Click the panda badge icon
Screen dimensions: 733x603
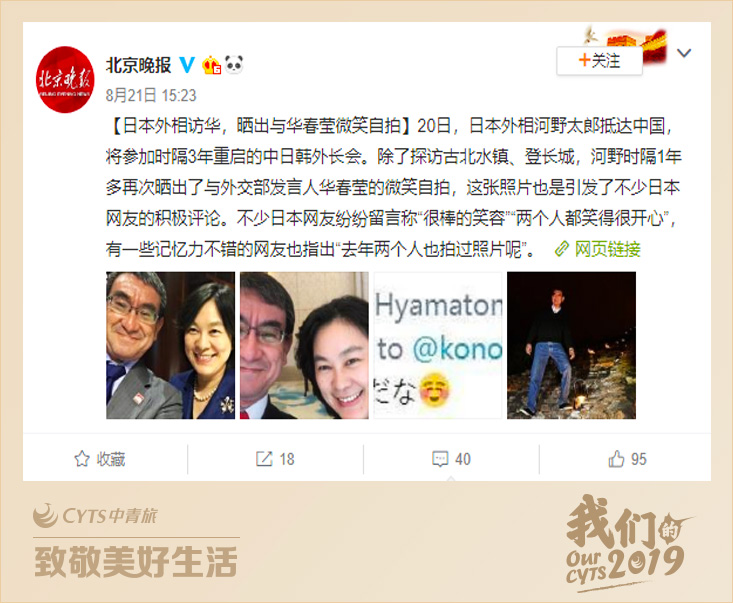coord(234,65)
